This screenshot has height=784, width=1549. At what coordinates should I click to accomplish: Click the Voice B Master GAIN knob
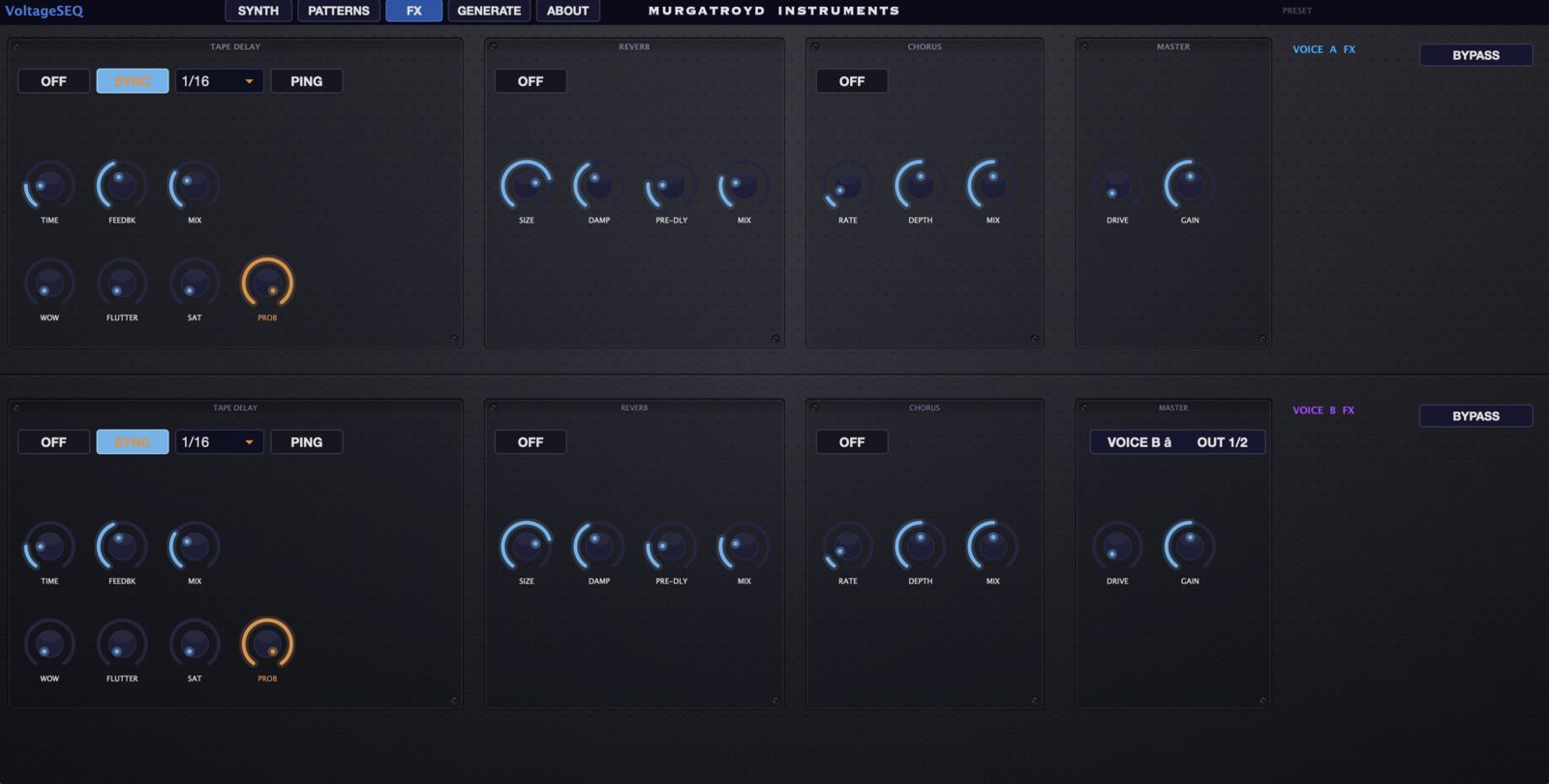click(1190, 546)
